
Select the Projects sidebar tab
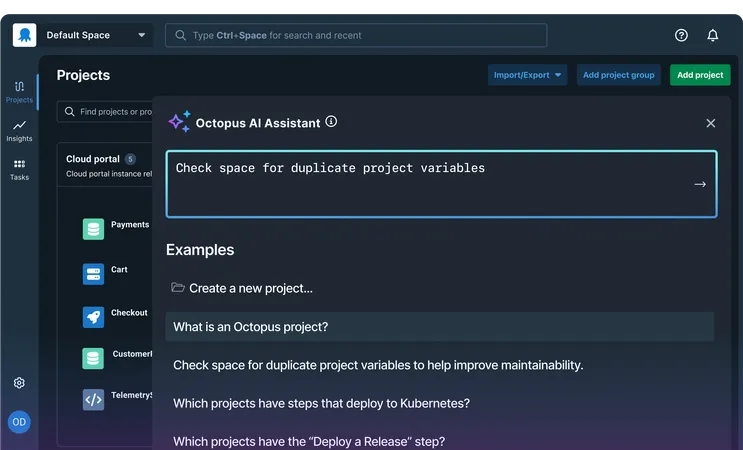pyautogui.click(x=19, y=92)
